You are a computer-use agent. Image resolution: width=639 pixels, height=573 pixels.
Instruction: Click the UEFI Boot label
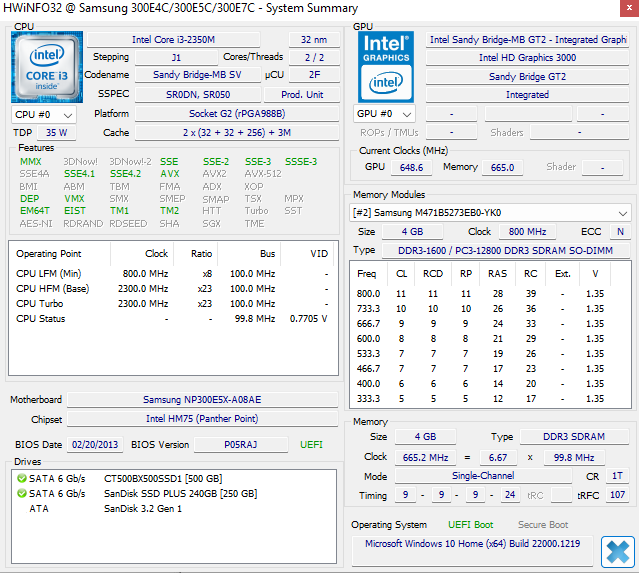click(x=470, y=525)
